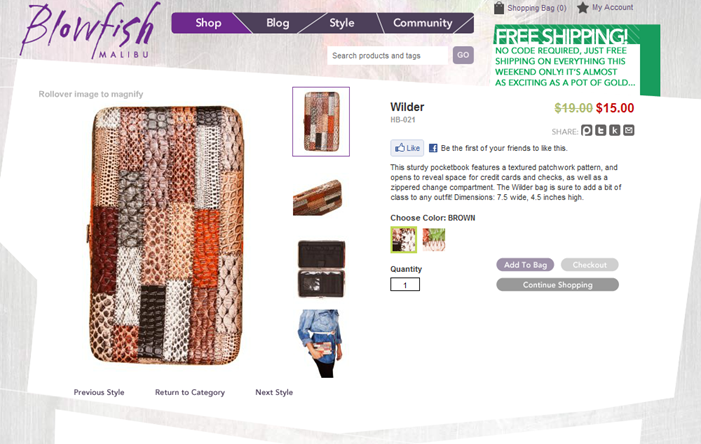This screenshot has width=701, height=444.
Task: Open the Shopping Bag icon
Action: (499, 8)
